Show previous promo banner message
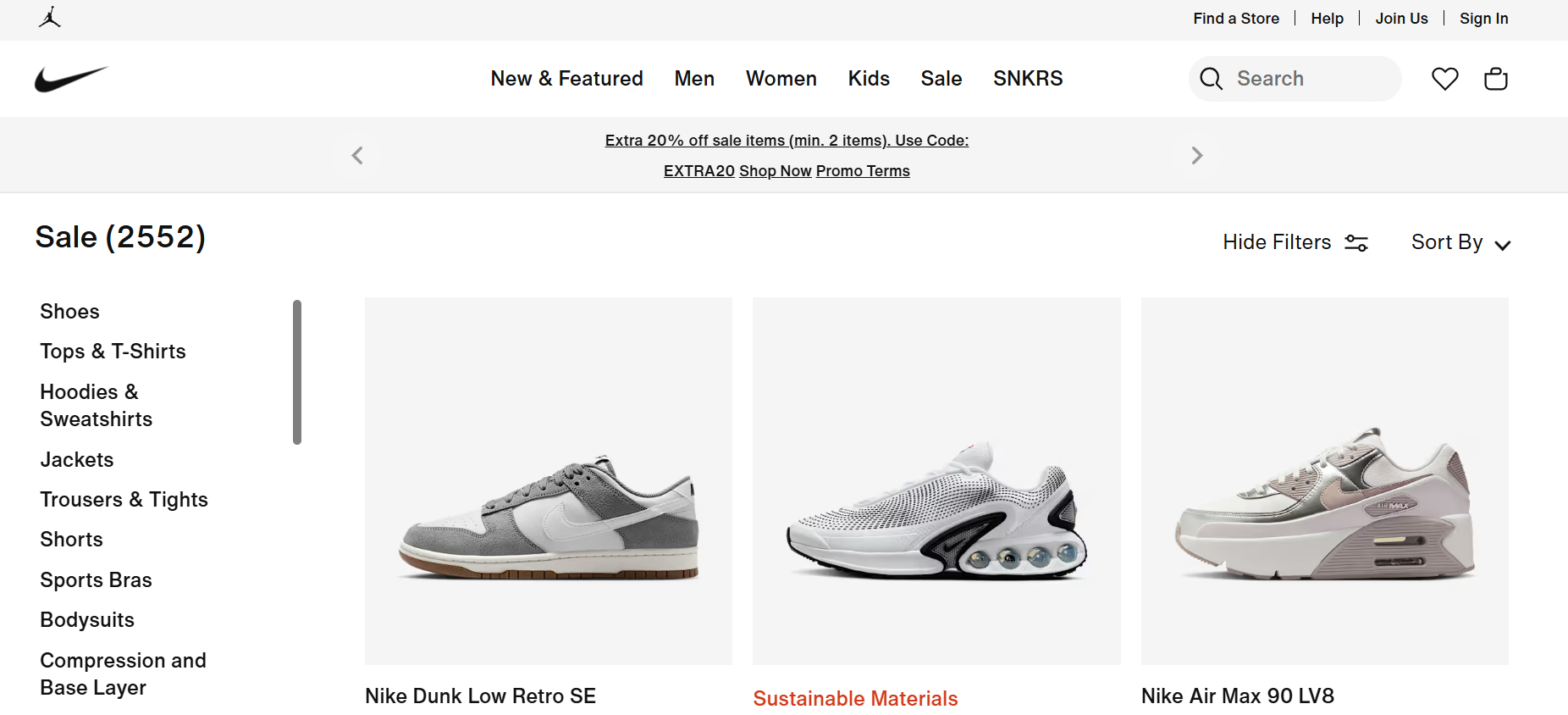This screenshot has width=1568, height=715. pyautogui.click(x=357, y=155)
